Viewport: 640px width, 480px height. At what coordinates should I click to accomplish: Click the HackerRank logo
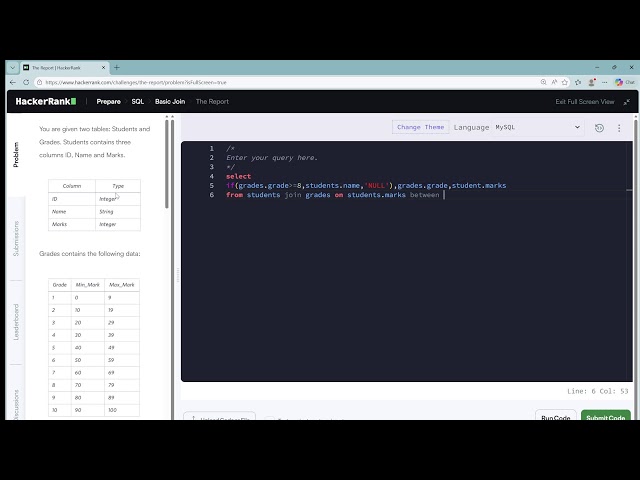[x=46, y=102]
